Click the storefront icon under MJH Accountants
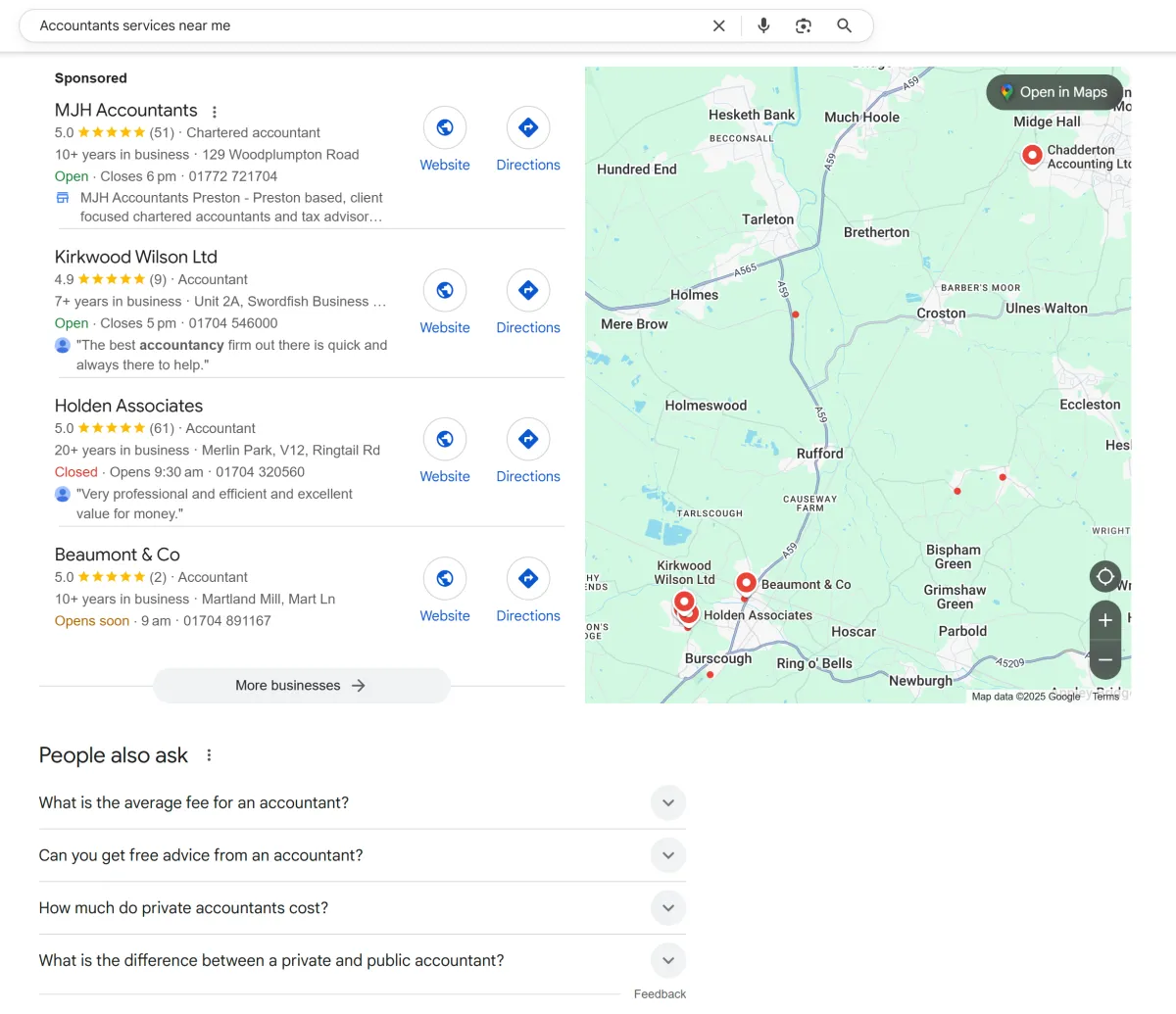Screen dimensions: 1176x1014 63,198
